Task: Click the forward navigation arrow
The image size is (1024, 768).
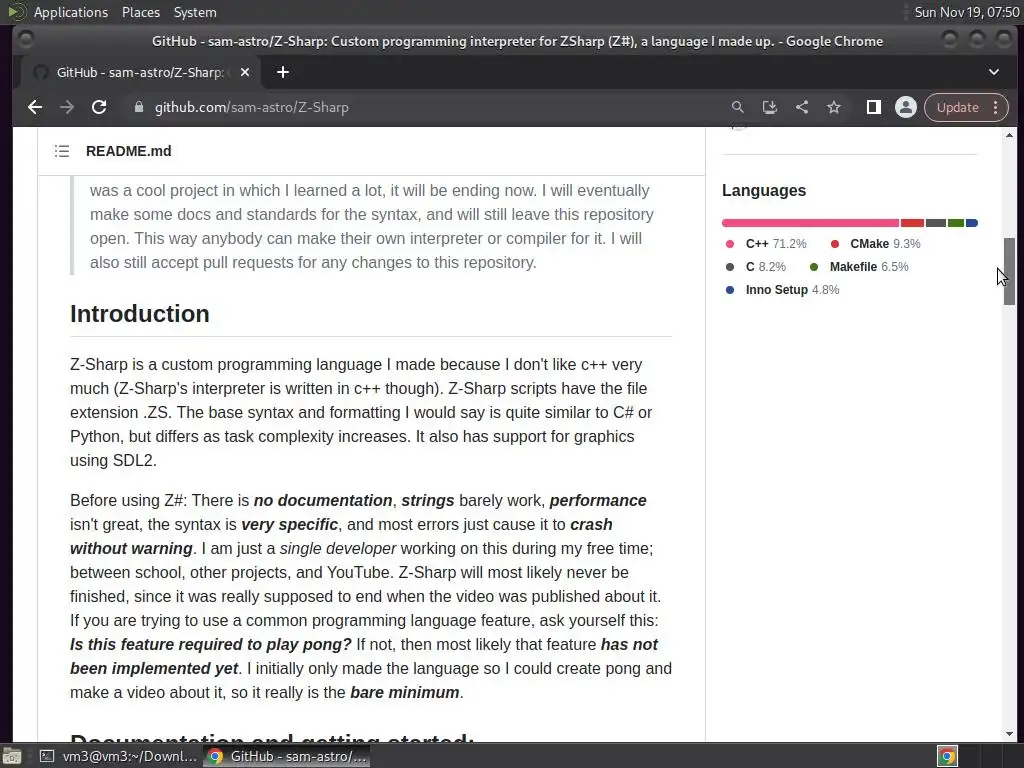Action: [x=67, y=107]
